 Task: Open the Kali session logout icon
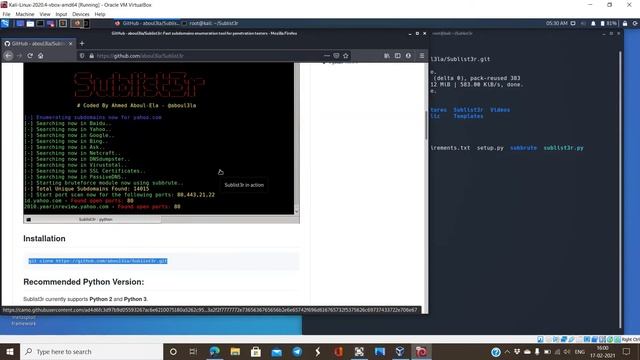click(635, 23)
